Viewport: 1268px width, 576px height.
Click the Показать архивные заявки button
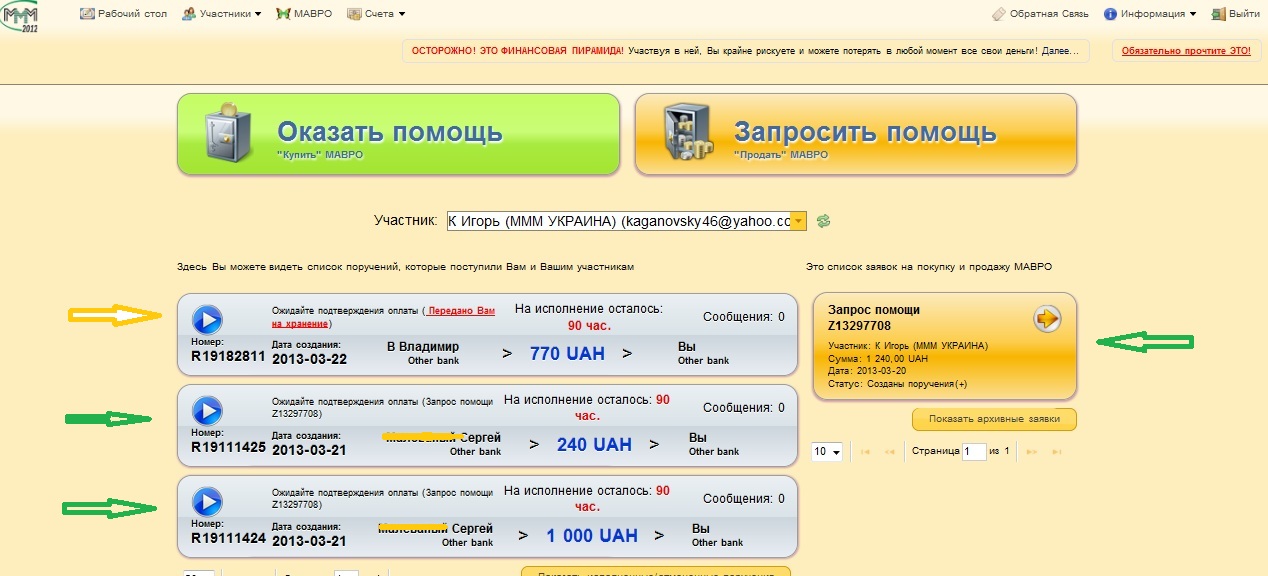(994, 418)
